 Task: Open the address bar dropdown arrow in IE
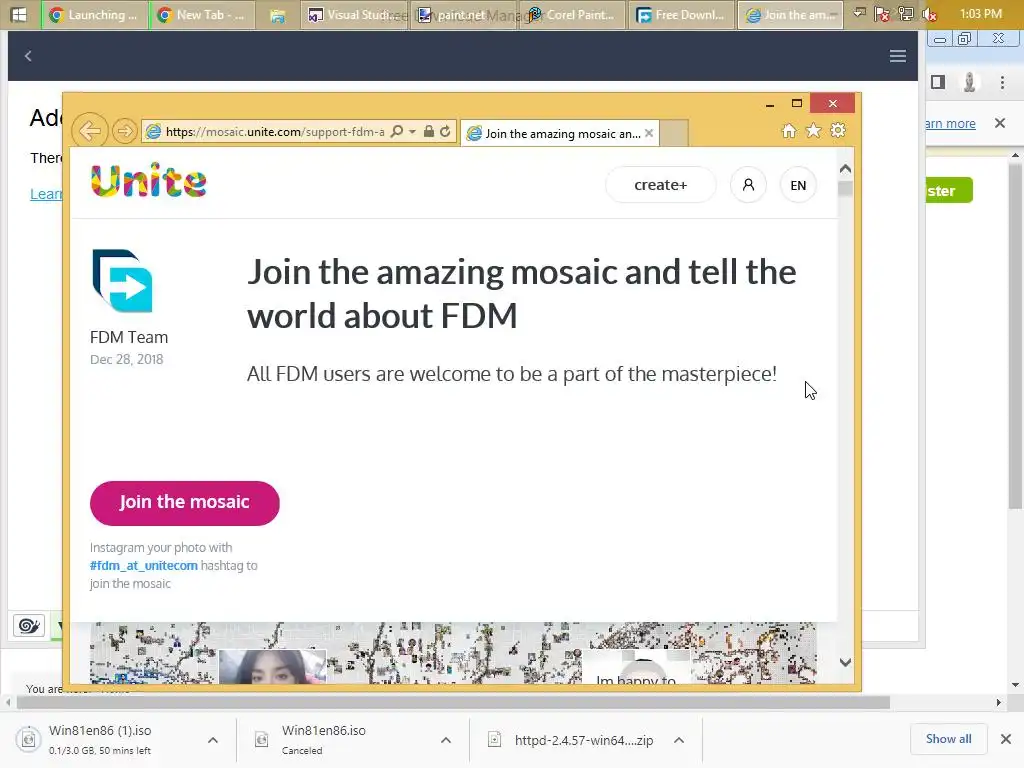[x=412, y=131]
